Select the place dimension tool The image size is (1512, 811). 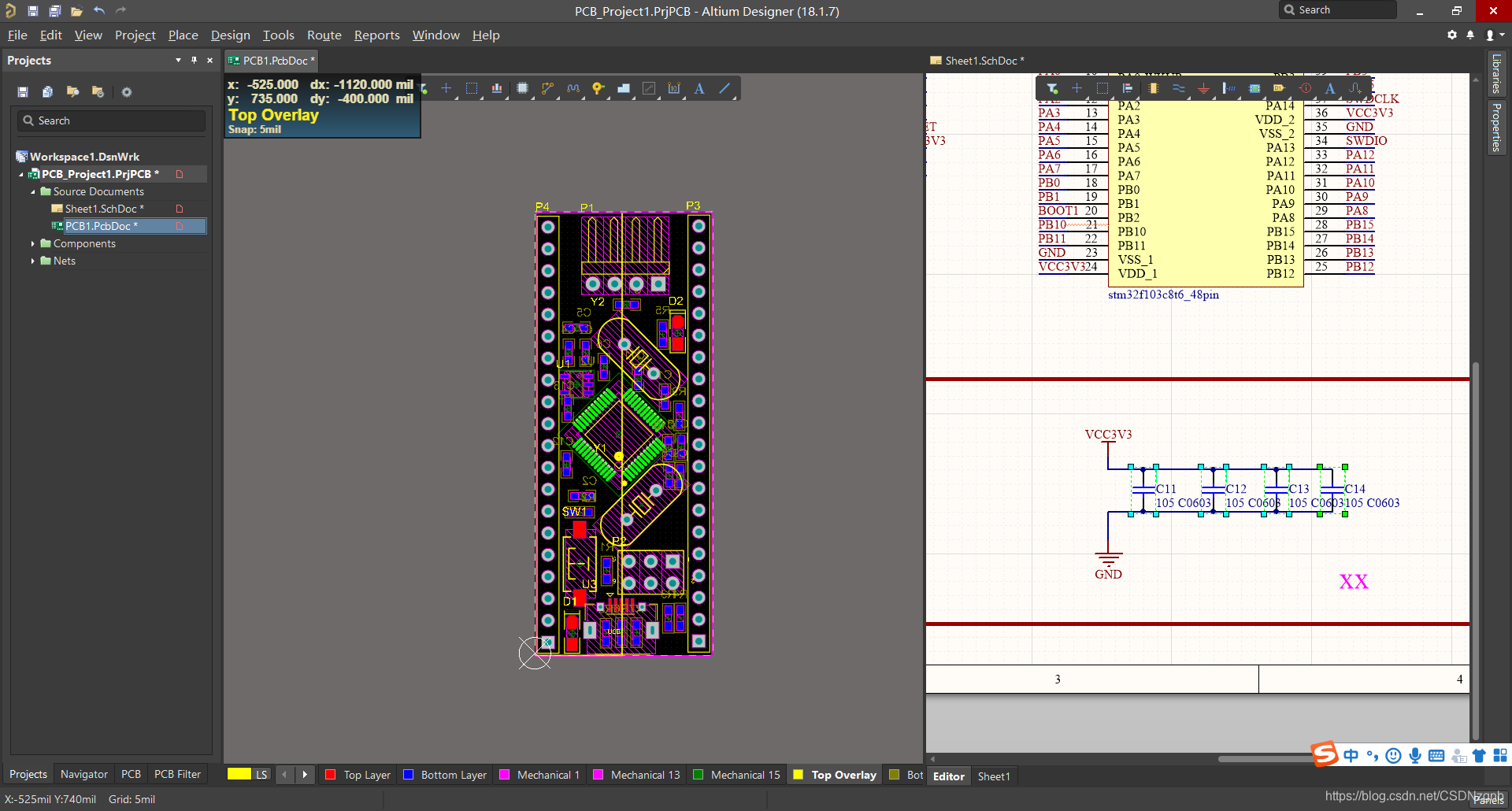674,88
